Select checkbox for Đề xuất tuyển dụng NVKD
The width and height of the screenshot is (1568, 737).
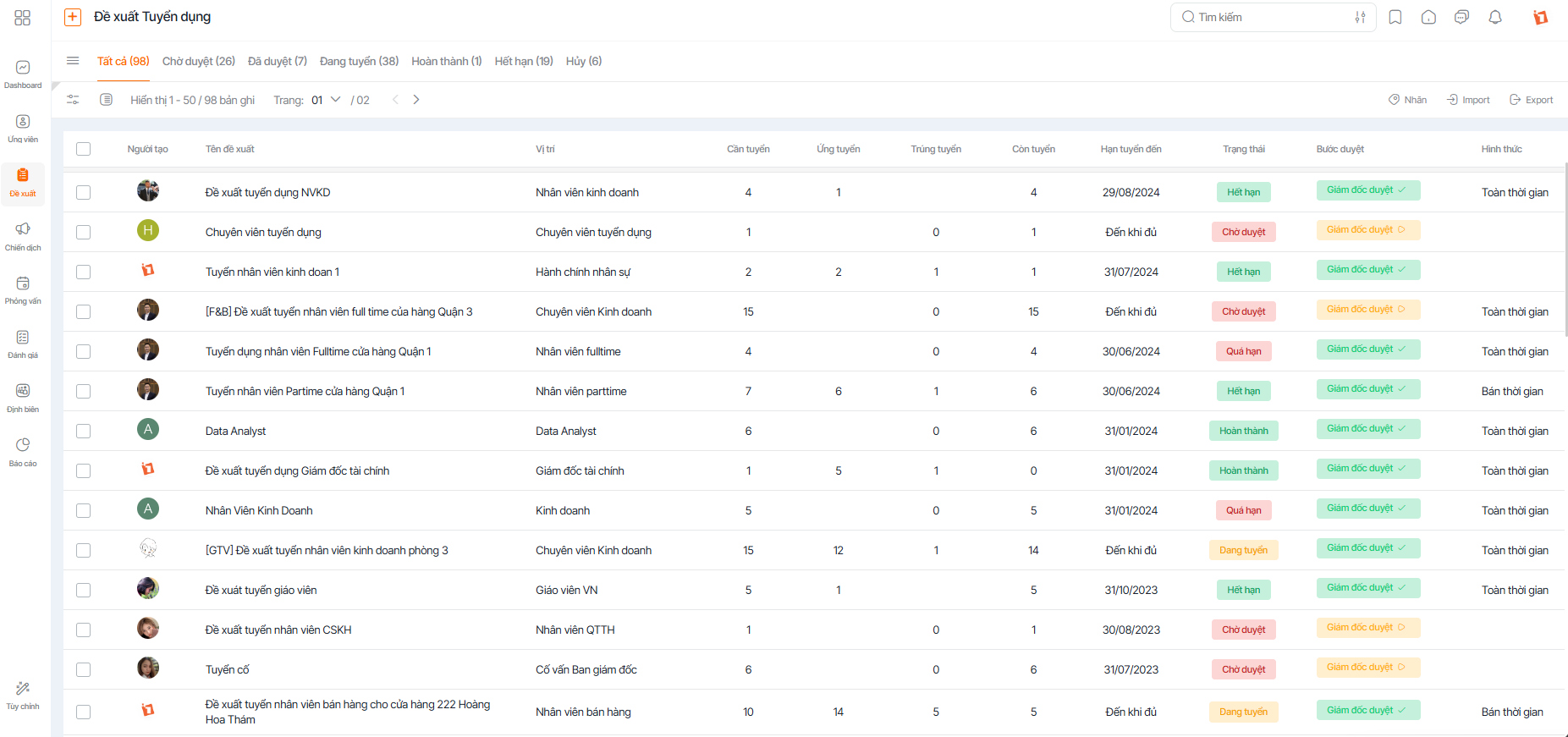point(83,192)
